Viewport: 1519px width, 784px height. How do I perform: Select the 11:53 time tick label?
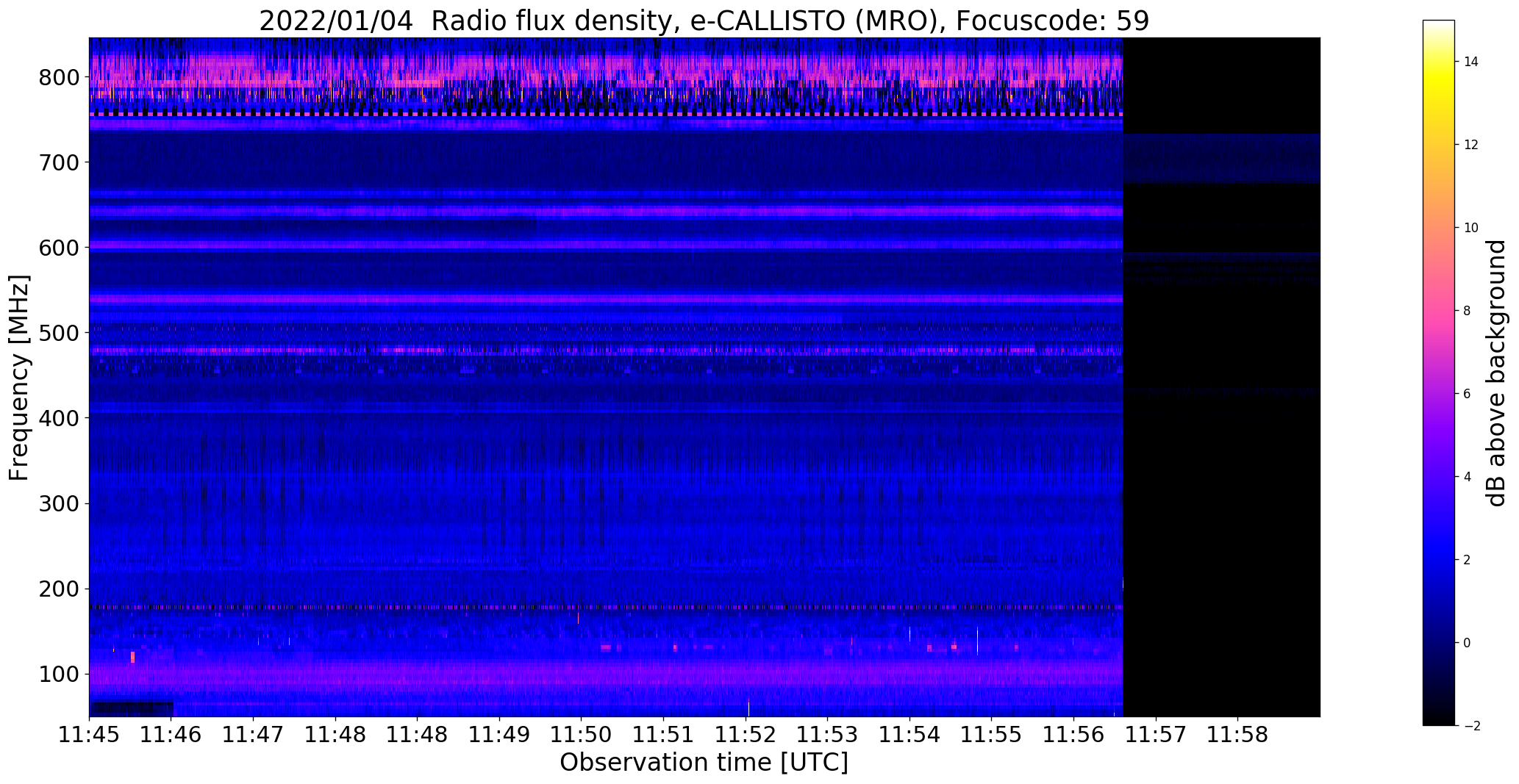point(828,734)
